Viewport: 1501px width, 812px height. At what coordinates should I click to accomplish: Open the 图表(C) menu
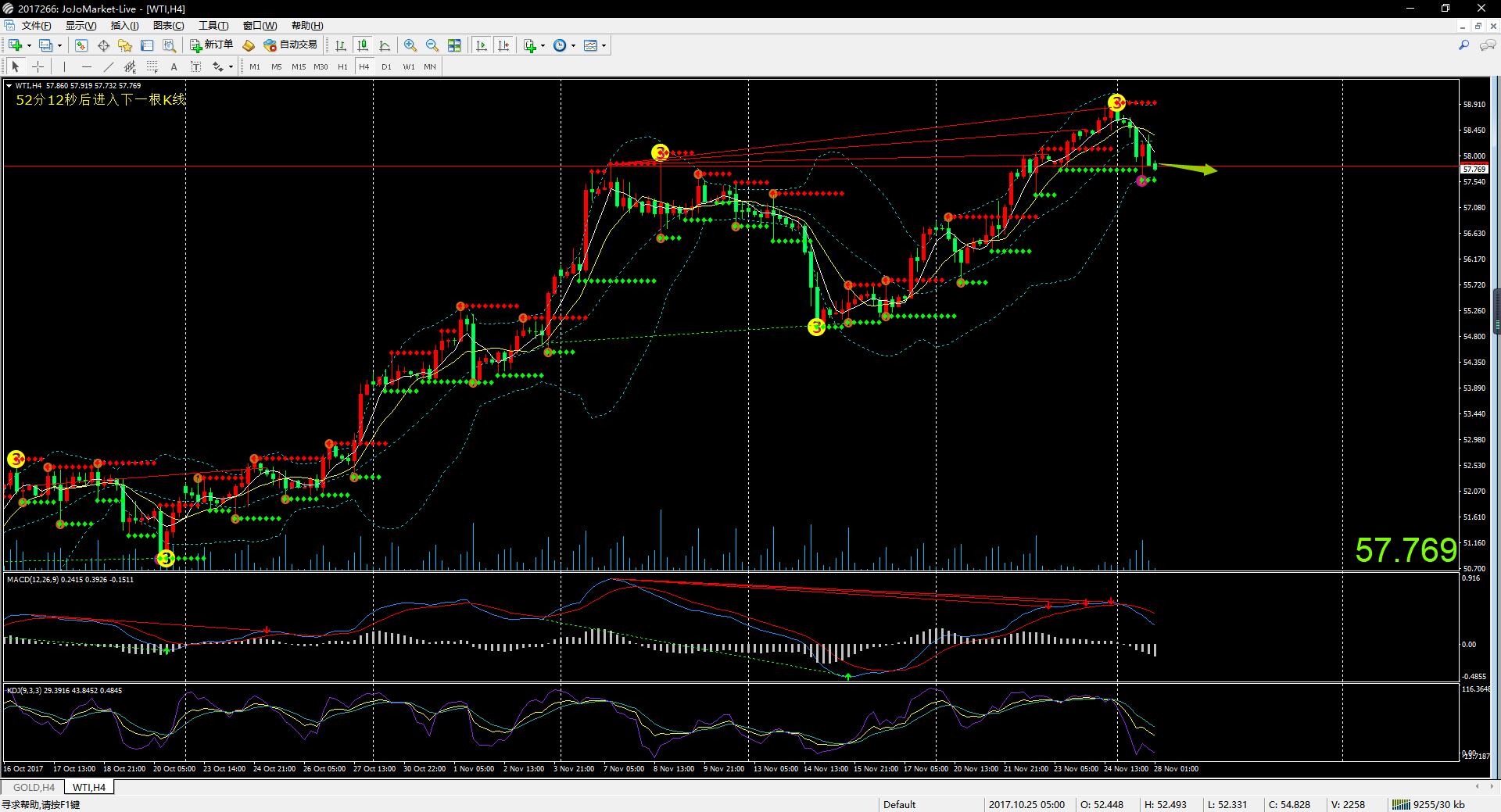(x=168, y=26)
